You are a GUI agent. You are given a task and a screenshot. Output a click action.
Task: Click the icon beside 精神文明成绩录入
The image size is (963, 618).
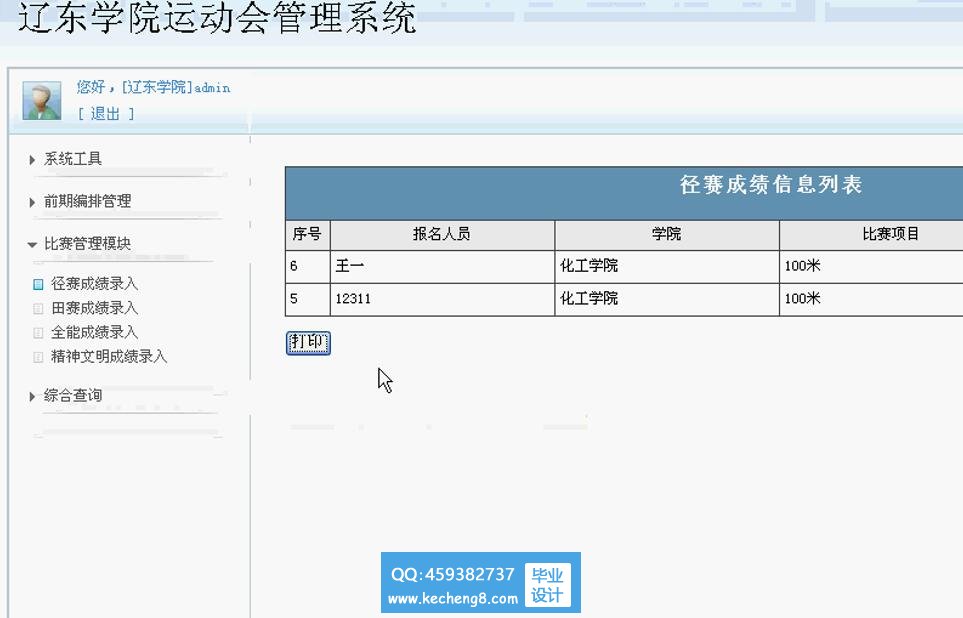(x=38, y=357)
